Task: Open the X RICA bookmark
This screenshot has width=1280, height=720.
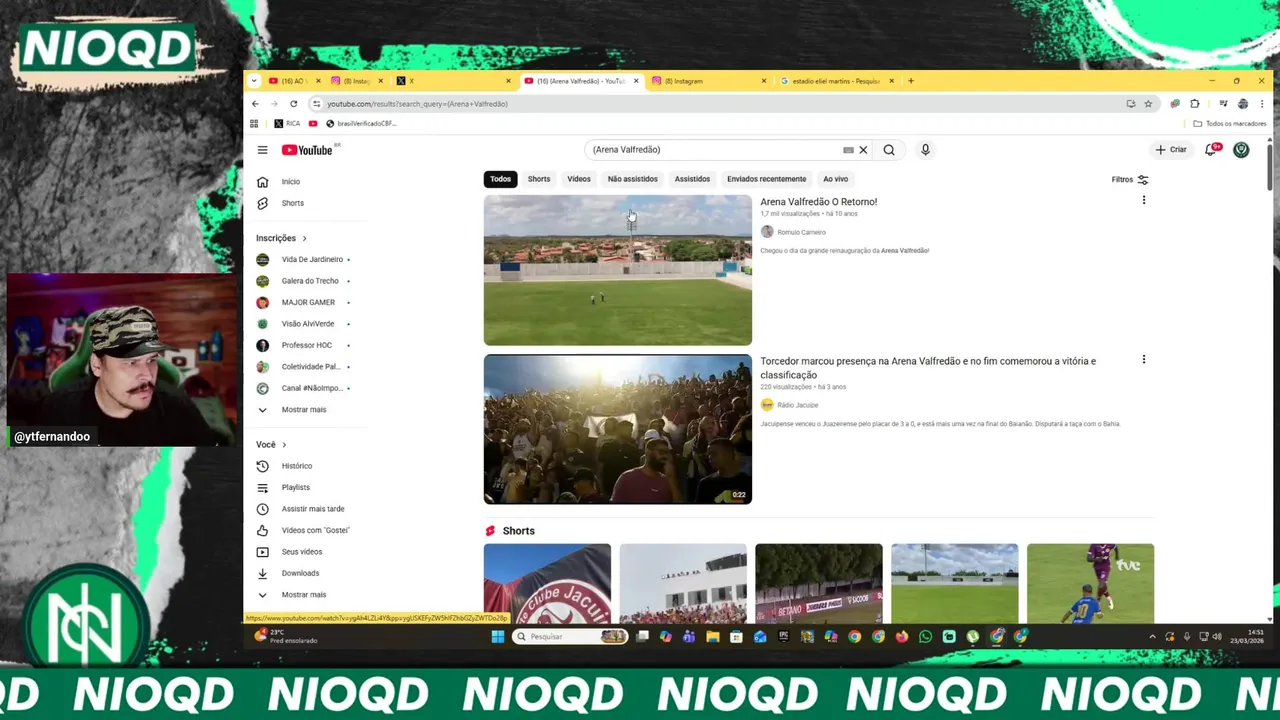Action: 287,124
